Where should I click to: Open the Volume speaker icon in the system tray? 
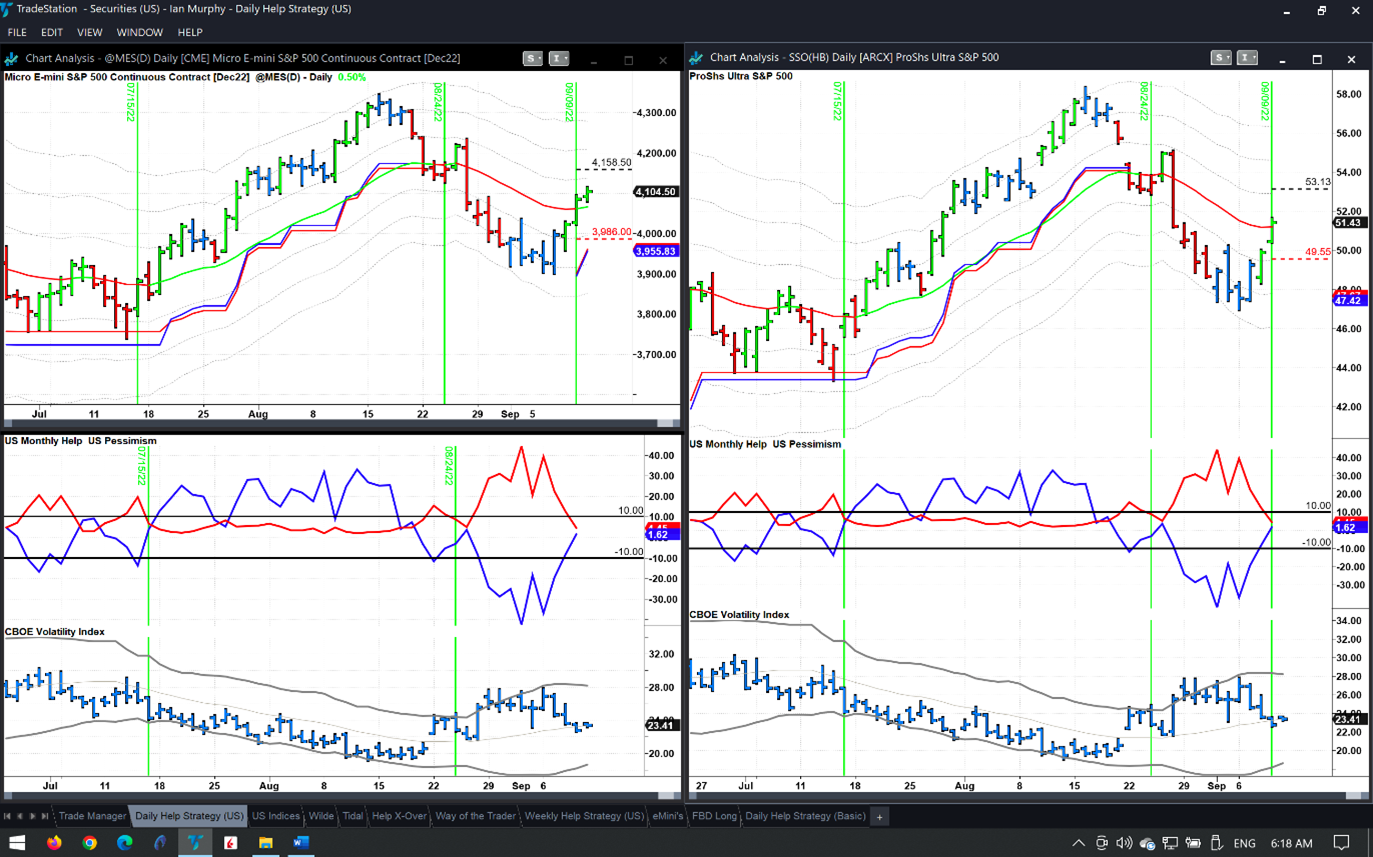(x=1124, y=843)
